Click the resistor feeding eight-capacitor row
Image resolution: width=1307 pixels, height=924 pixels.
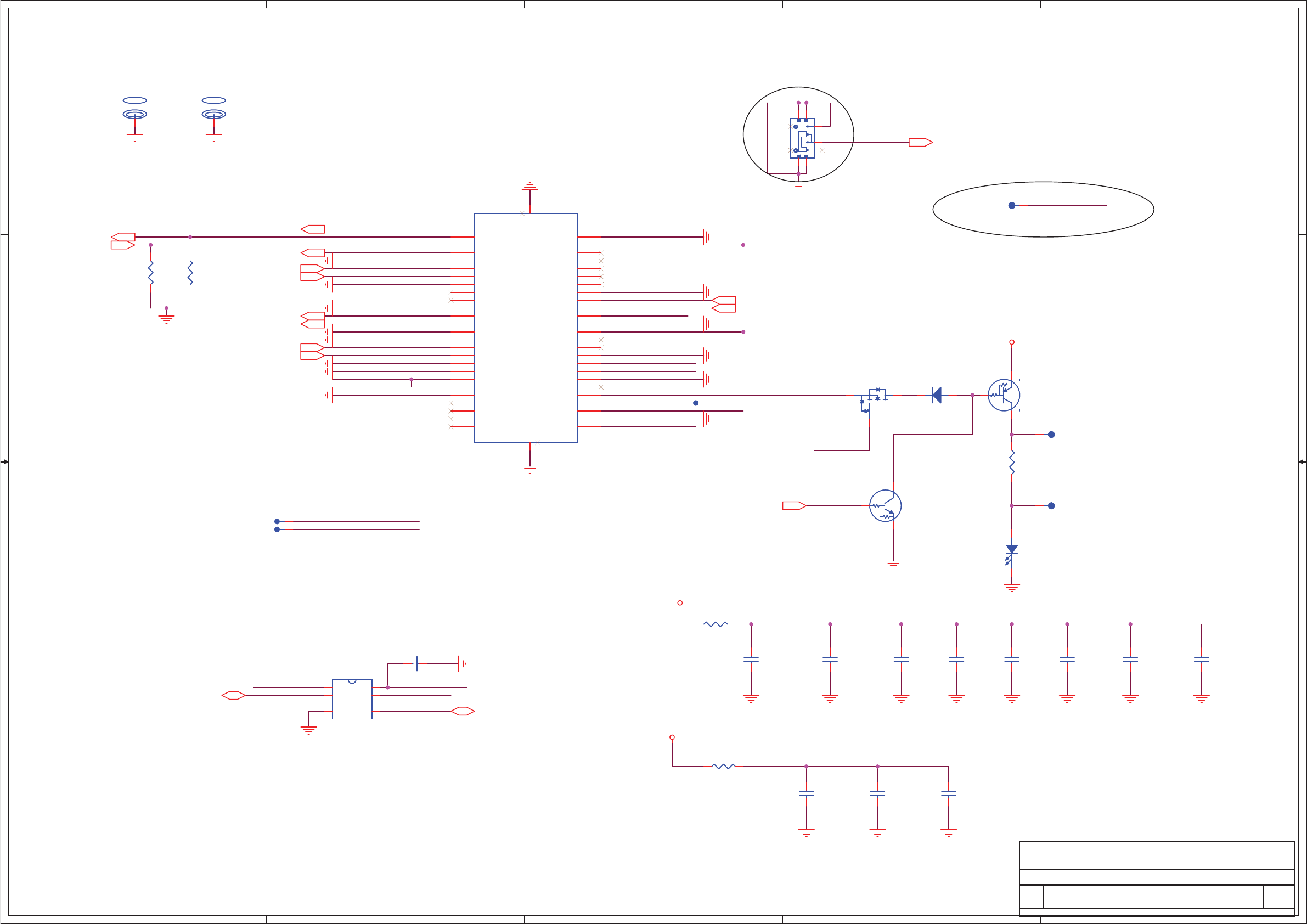pos(715,624)
